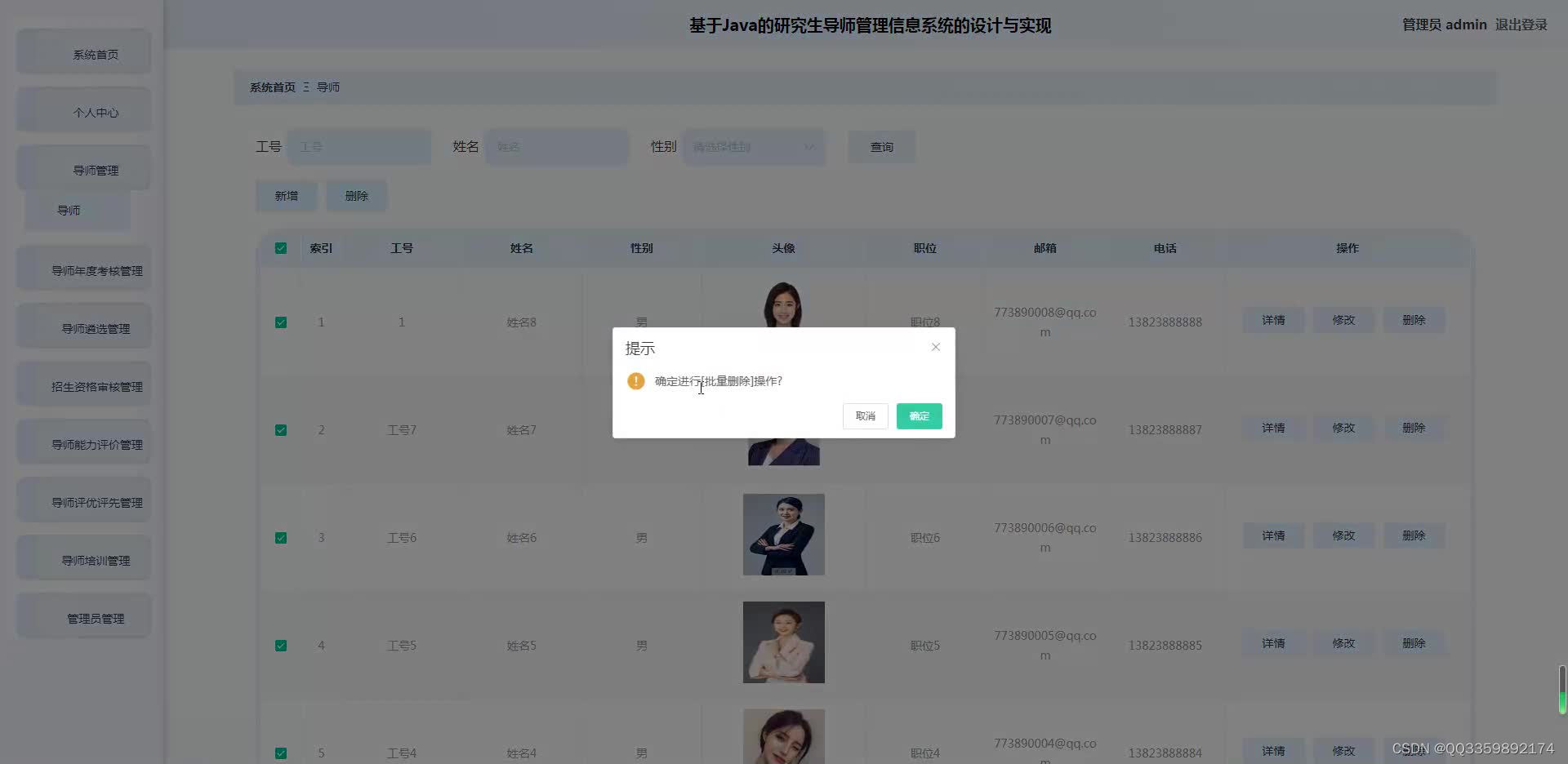Viewport: 1568px width, 764px height.
Task: Uncheck the row checkbox for 姓名6
Action: pyautogui.click(x=281, y=538)
